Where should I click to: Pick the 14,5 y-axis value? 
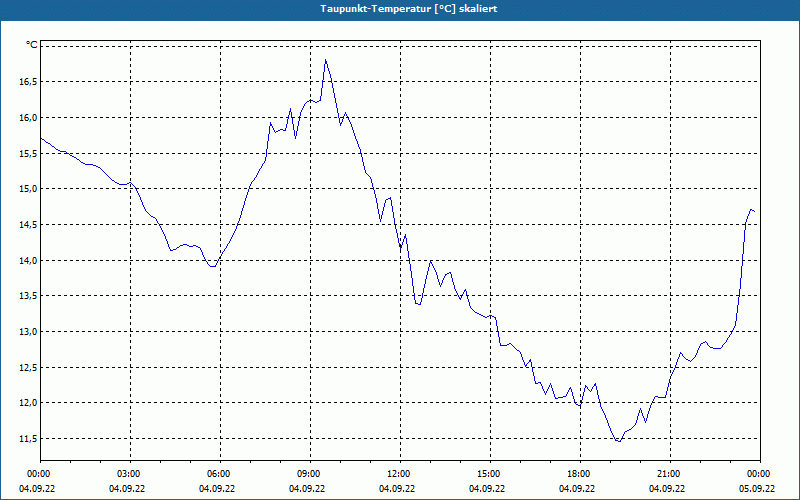pyautogui.click(x=29, y=224)
